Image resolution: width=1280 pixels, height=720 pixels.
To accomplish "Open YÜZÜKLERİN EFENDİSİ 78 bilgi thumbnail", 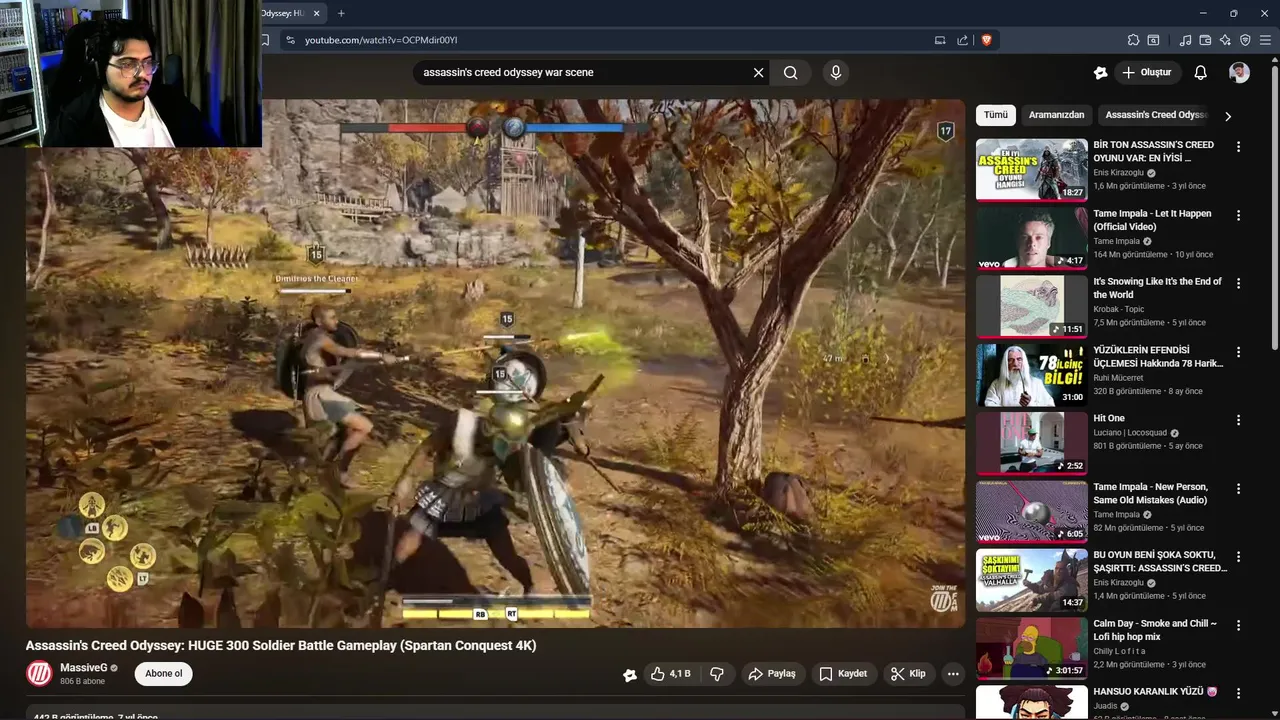I will coord(1031,374).
